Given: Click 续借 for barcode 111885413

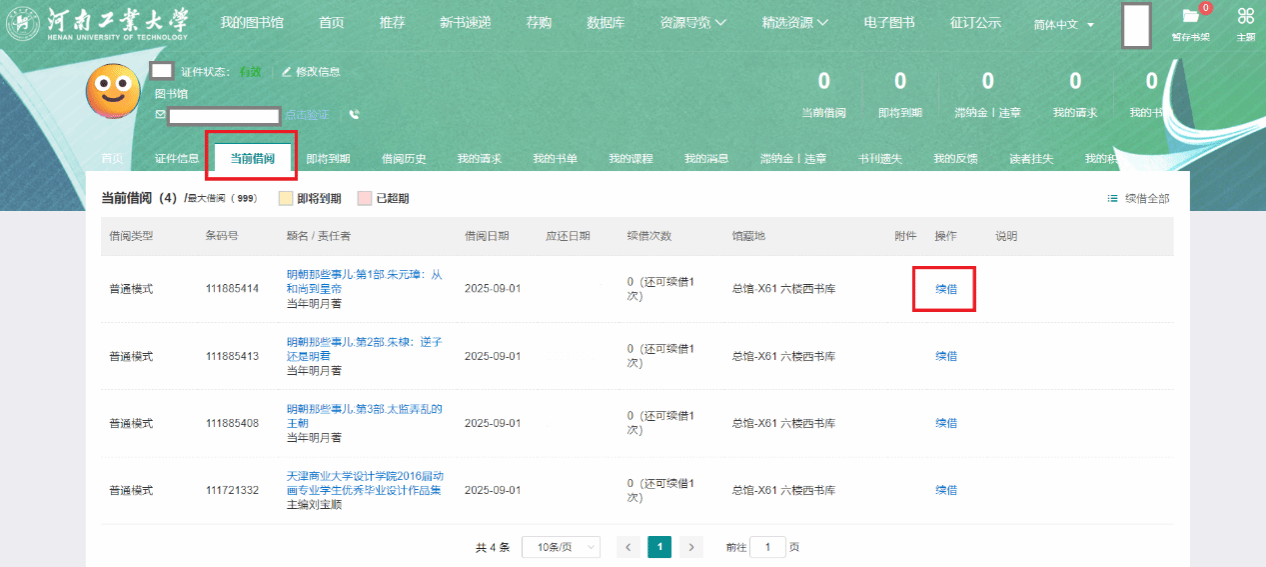Looking at the screenshot, I should [946, 356].
